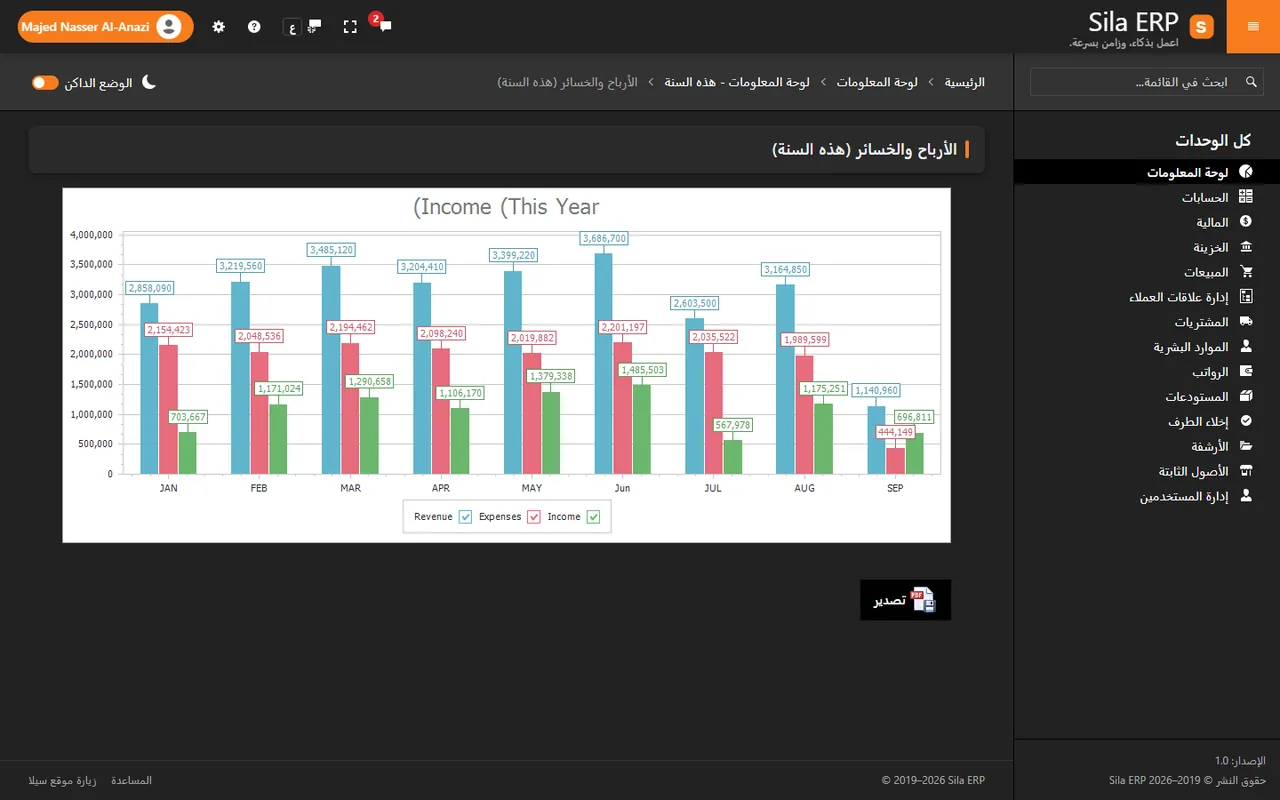Uncheck the Income legend checkbox
Screen dimensions: 1280x800
pos(594,517)
